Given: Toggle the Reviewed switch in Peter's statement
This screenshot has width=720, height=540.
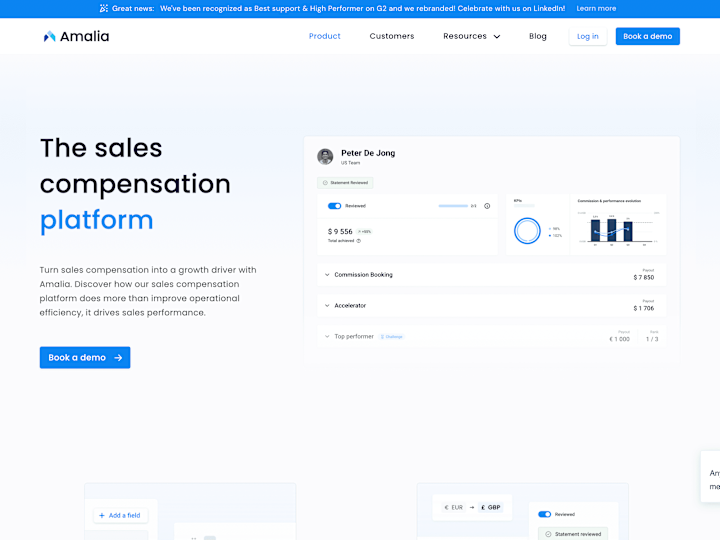Looking at the screenshot, I should click(x=334, y=206).
